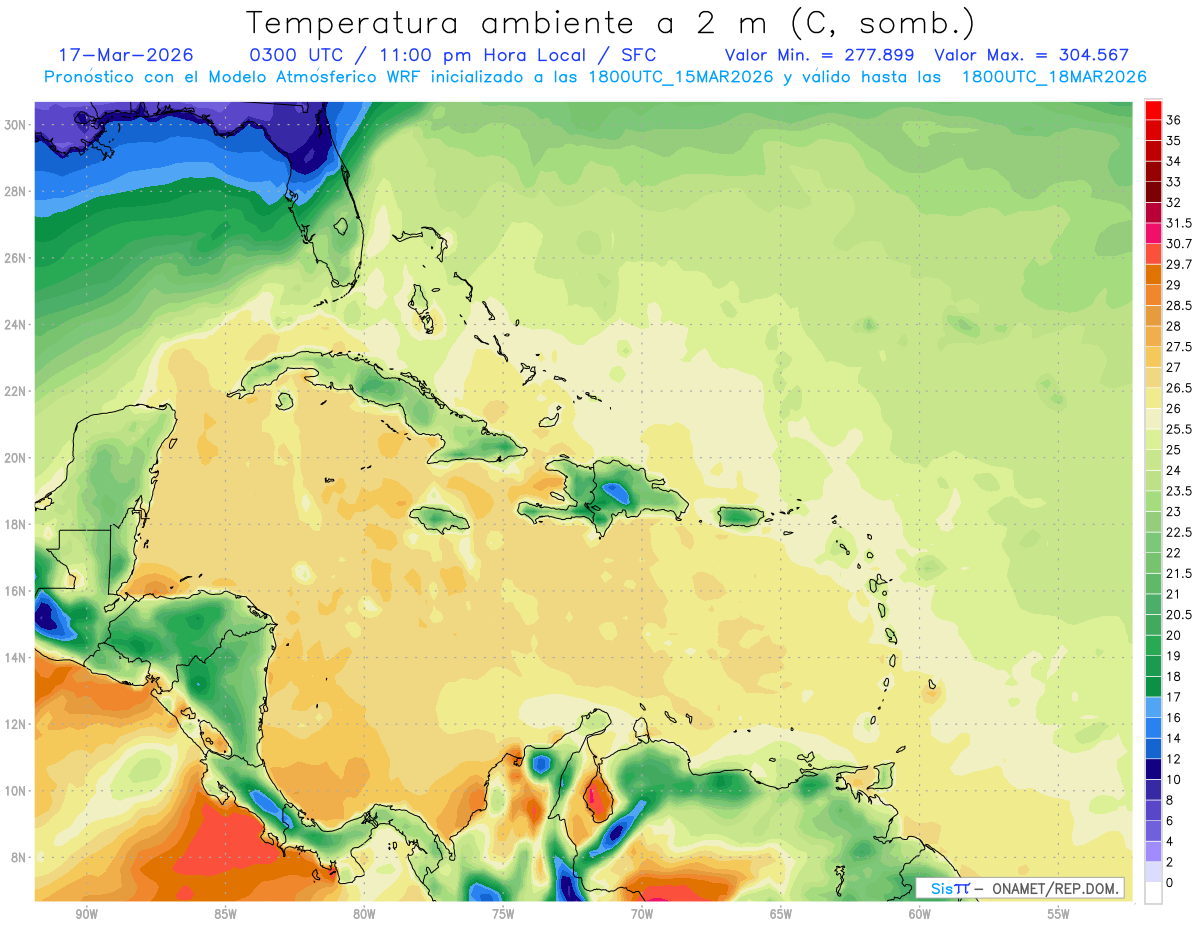This screenshot has height=927, width=1200.
Task: Click the legend value '25.5'
Action: [1179, 429]
